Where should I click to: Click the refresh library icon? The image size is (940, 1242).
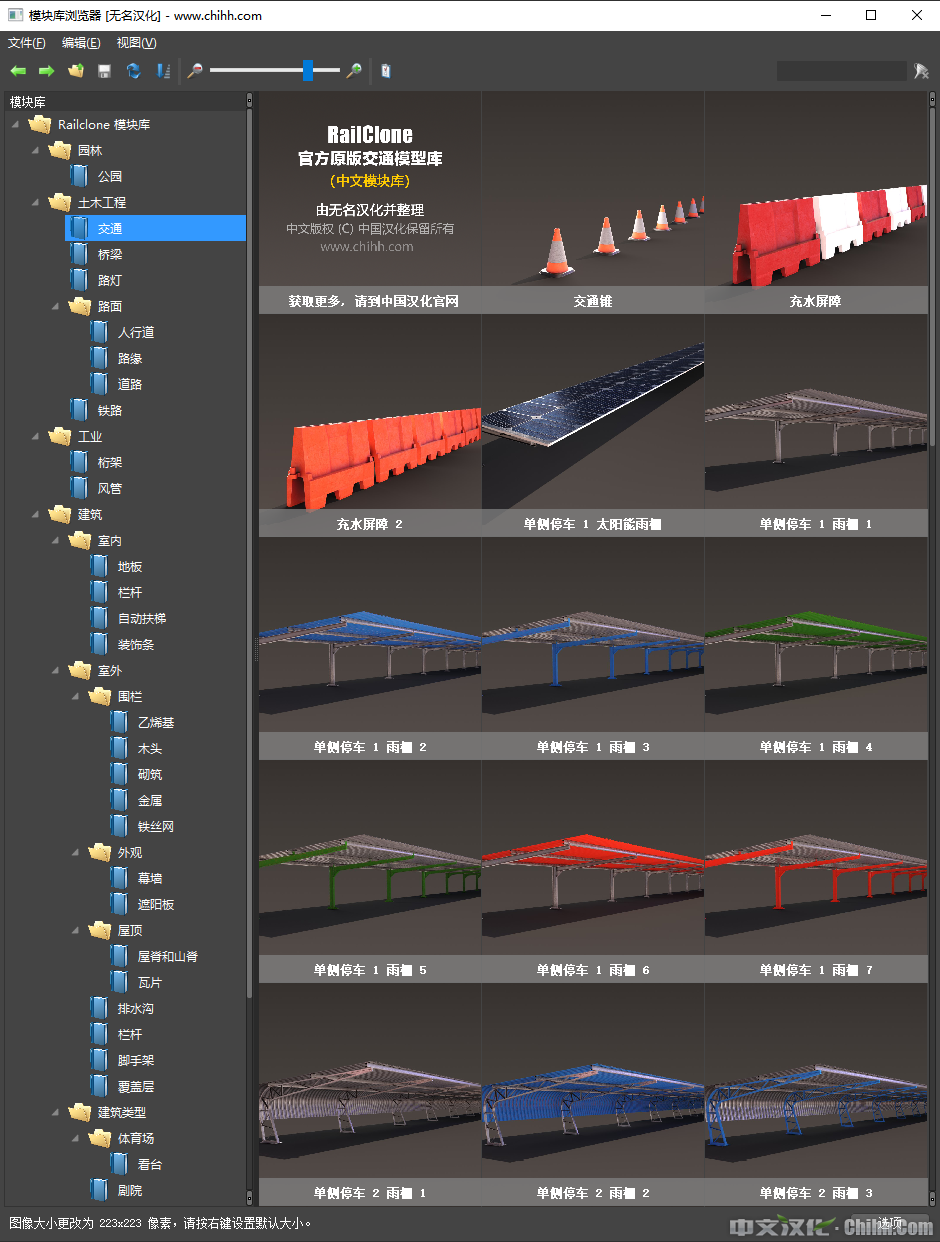[x=133, y=71]
